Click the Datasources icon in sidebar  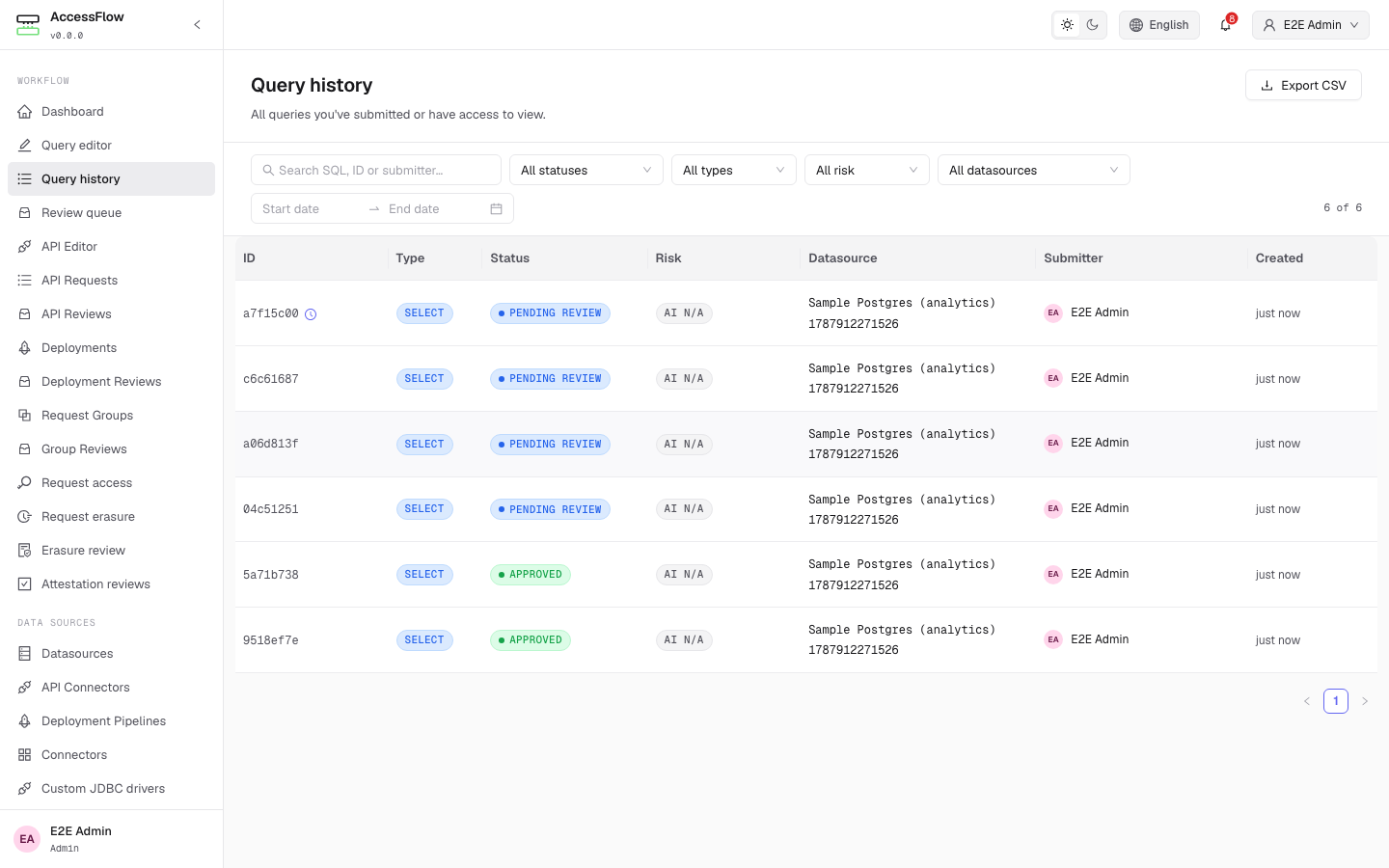25,654
